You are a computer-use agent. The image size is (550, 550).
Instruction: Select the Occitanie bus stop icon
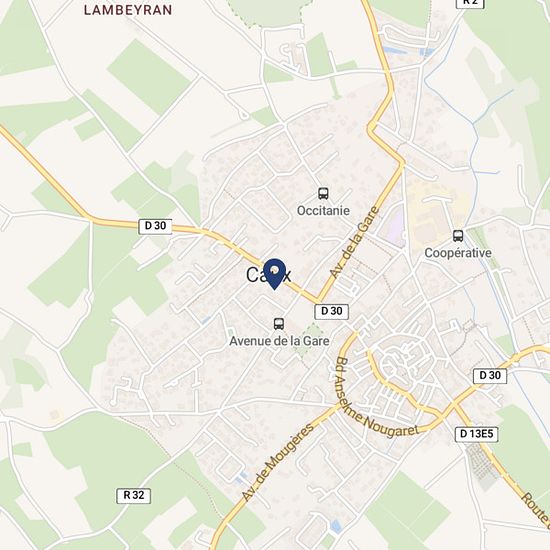pos(323,193)
